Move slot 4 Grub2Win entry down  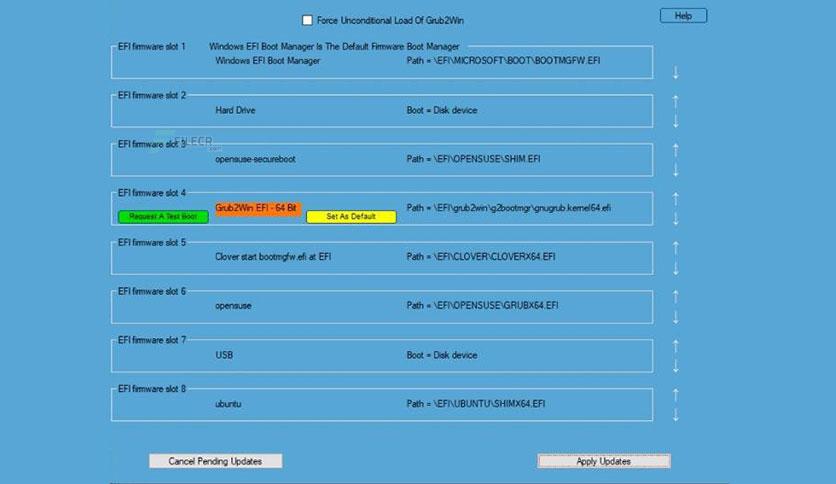(x=676, y=219)
